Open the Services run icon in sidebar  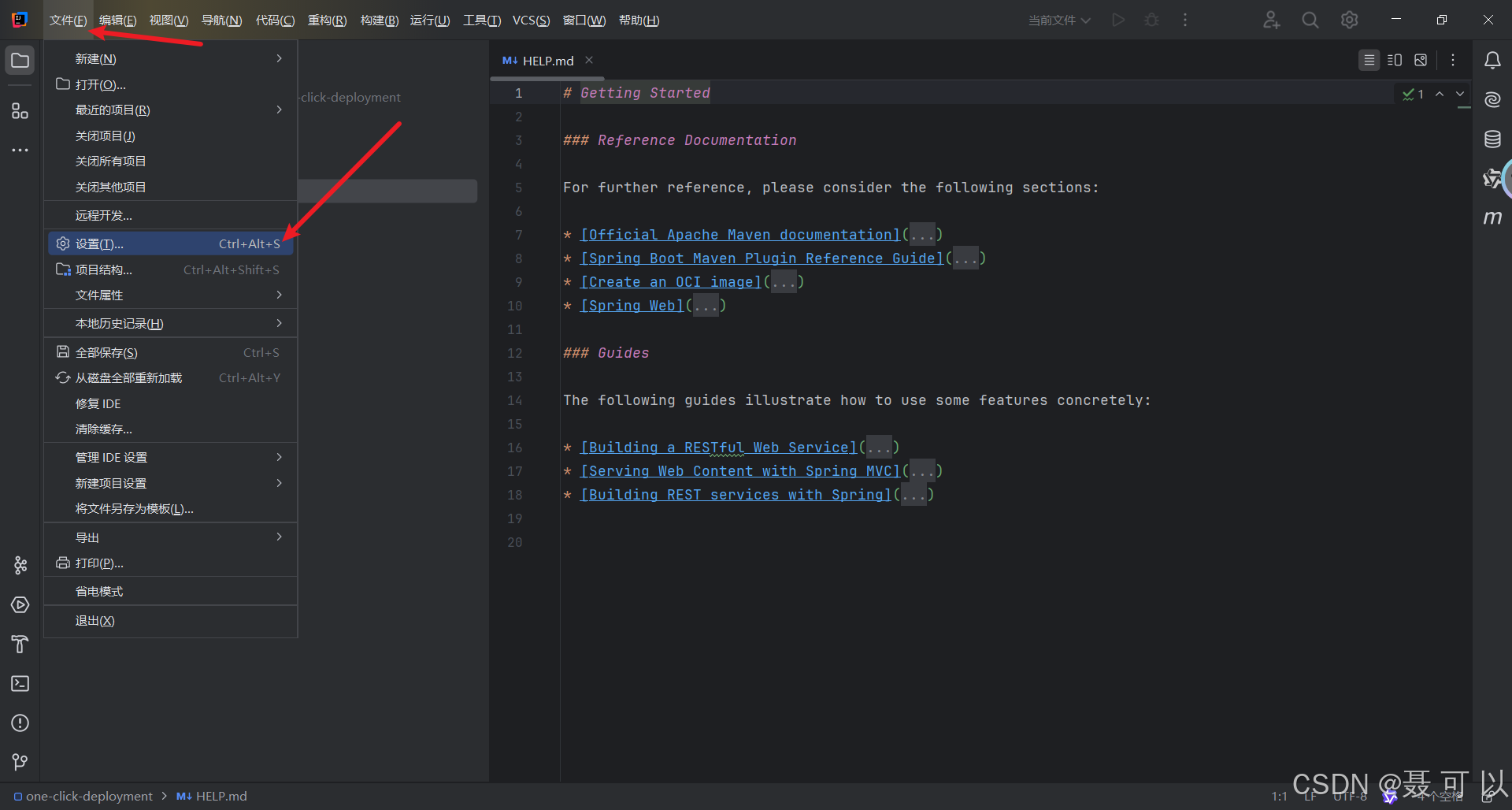click(20, 604)
